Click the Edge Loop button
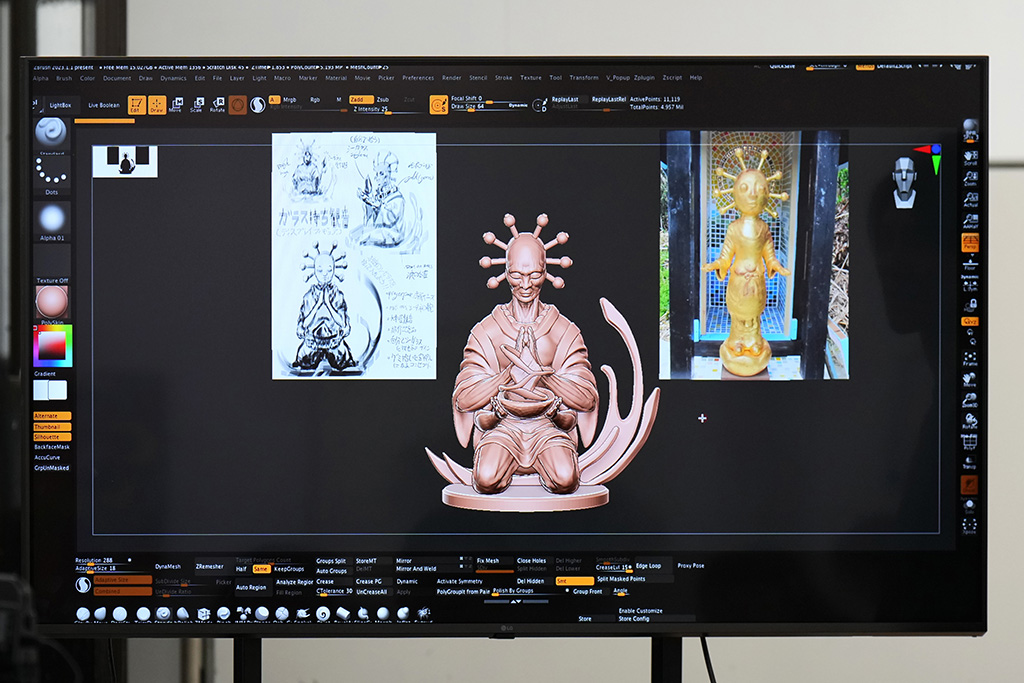Screen dimensions: 1024x683 (x=648, y=566)
